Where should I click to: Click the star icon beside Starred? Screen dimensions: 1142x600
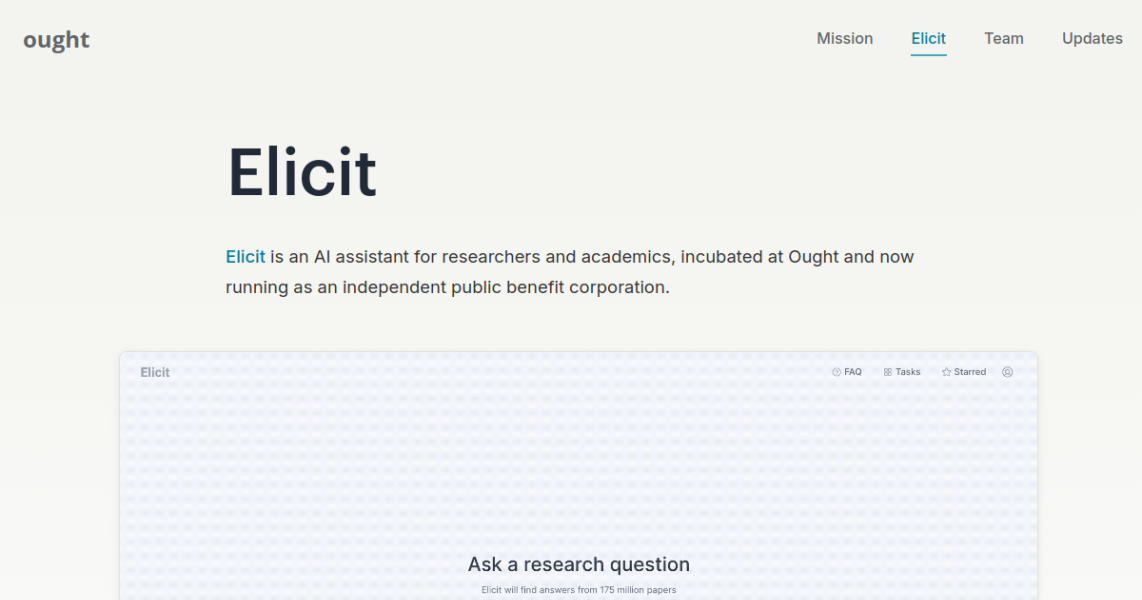(946, 372)
